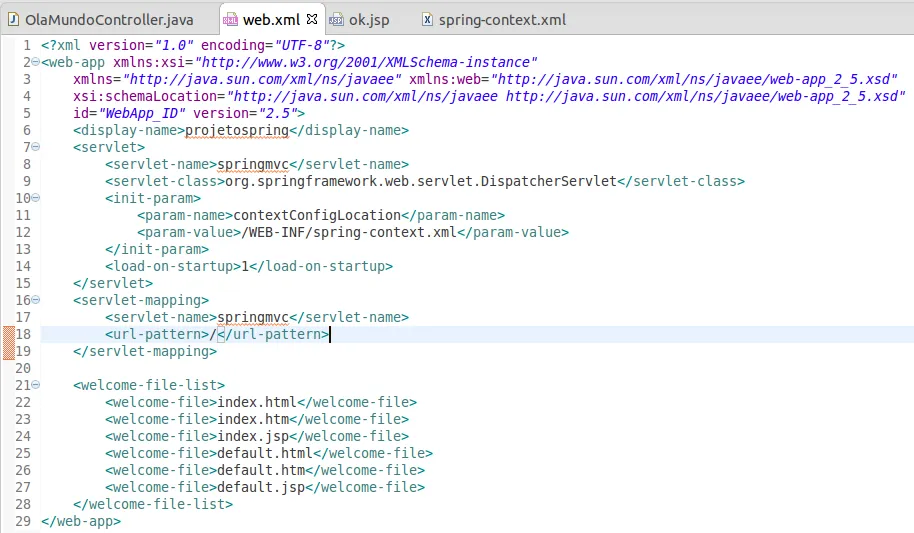Collapse the servlet-mapping block at line 16

click(35, 300)
